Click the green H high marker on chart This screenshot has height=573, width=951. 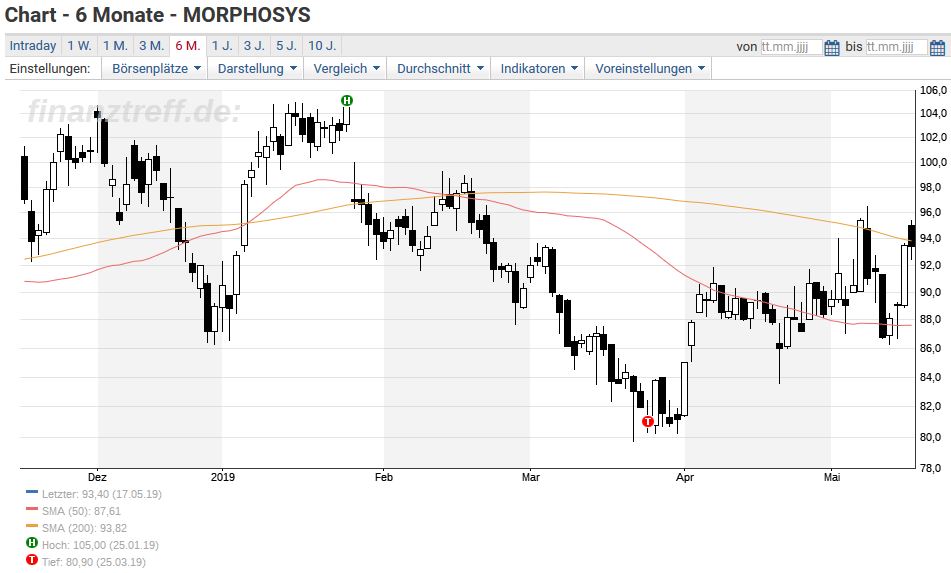coord(346,101)
